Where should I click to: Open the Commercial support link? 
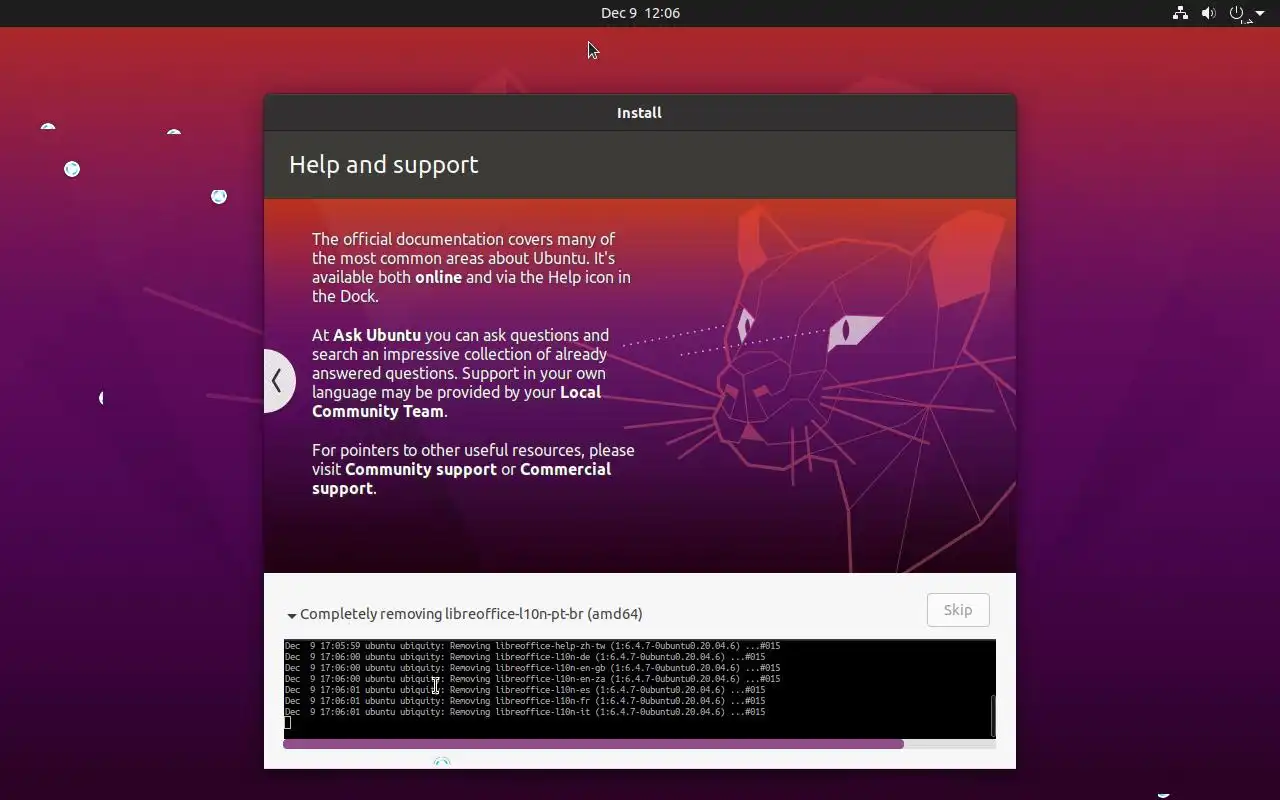(x=461, y=478)
